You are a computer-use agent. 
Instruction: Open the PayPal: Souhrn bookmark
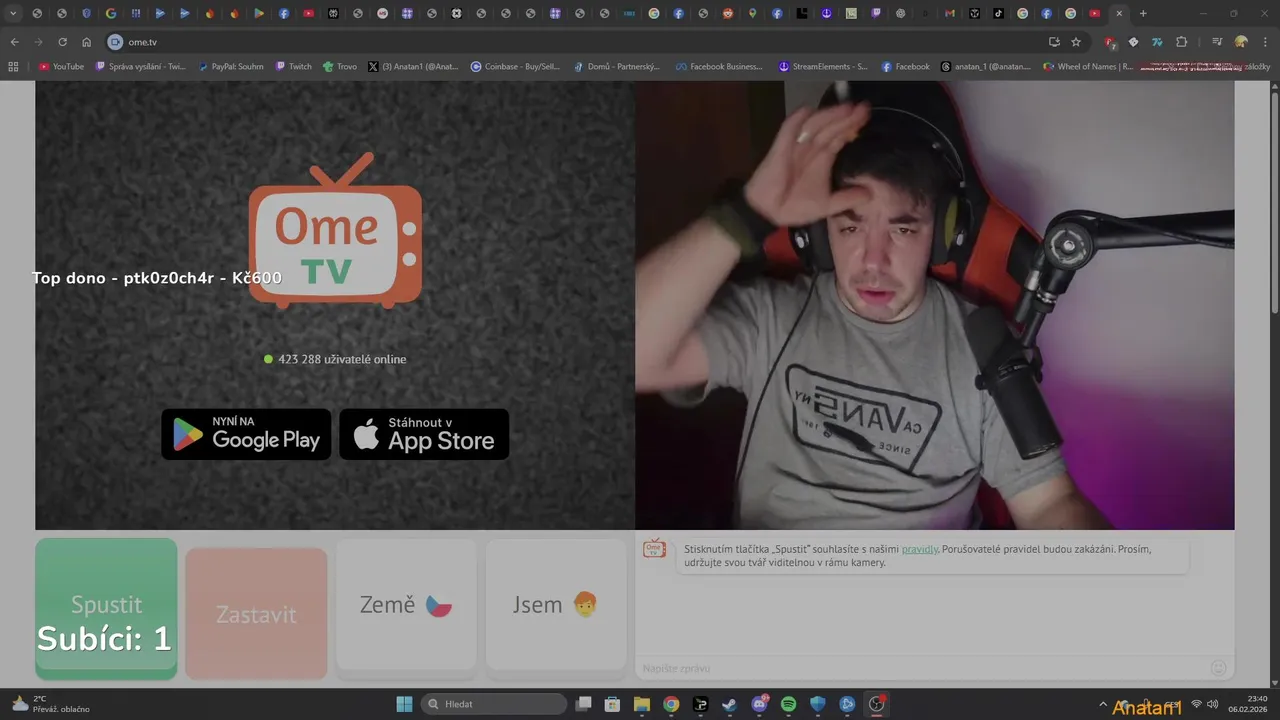230,66
